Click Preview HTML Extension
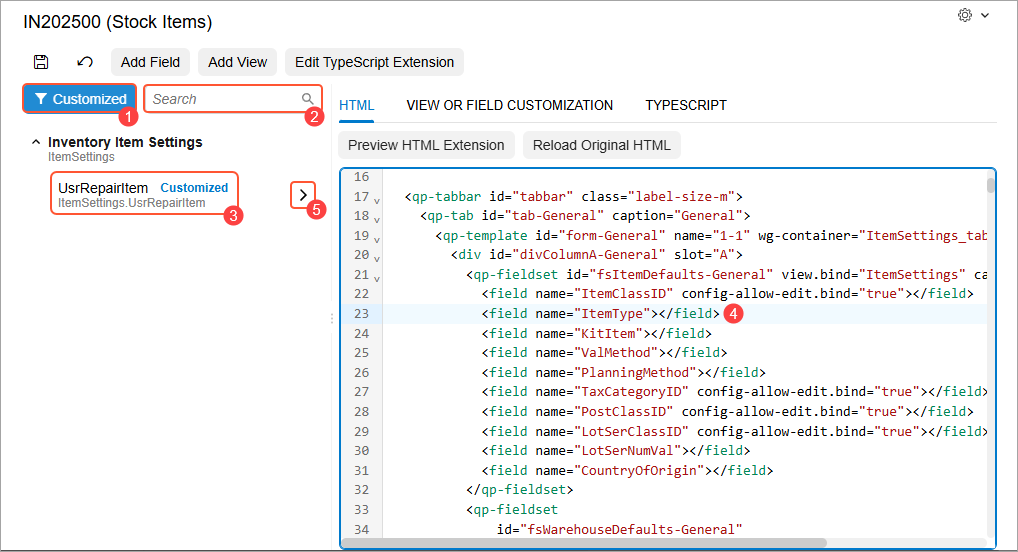This screenshot has height=552, width=1018. tap(426, 145)
